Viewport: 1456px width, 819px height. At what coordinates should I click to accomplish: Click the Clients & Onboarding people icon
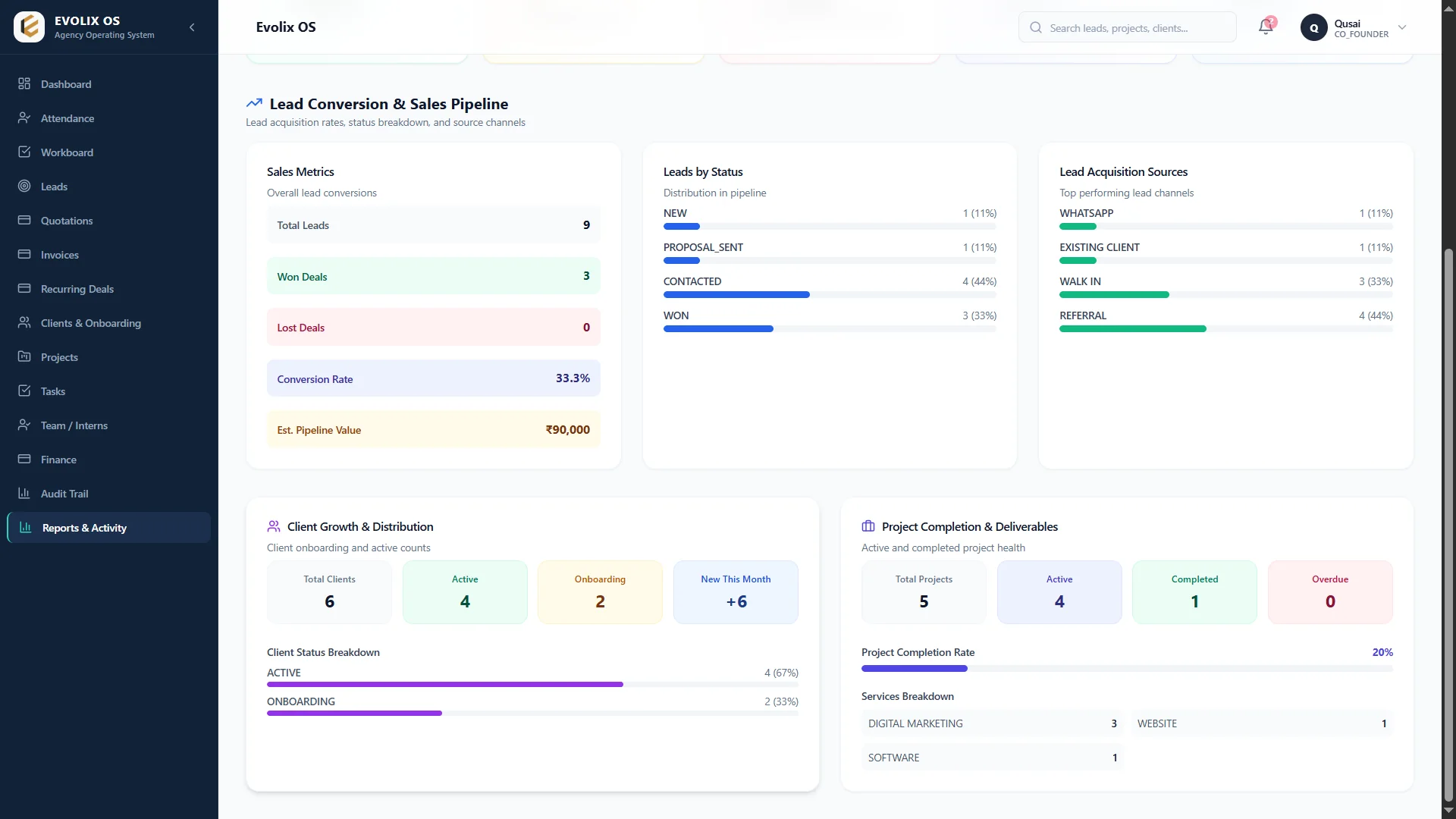click(24, 322)
